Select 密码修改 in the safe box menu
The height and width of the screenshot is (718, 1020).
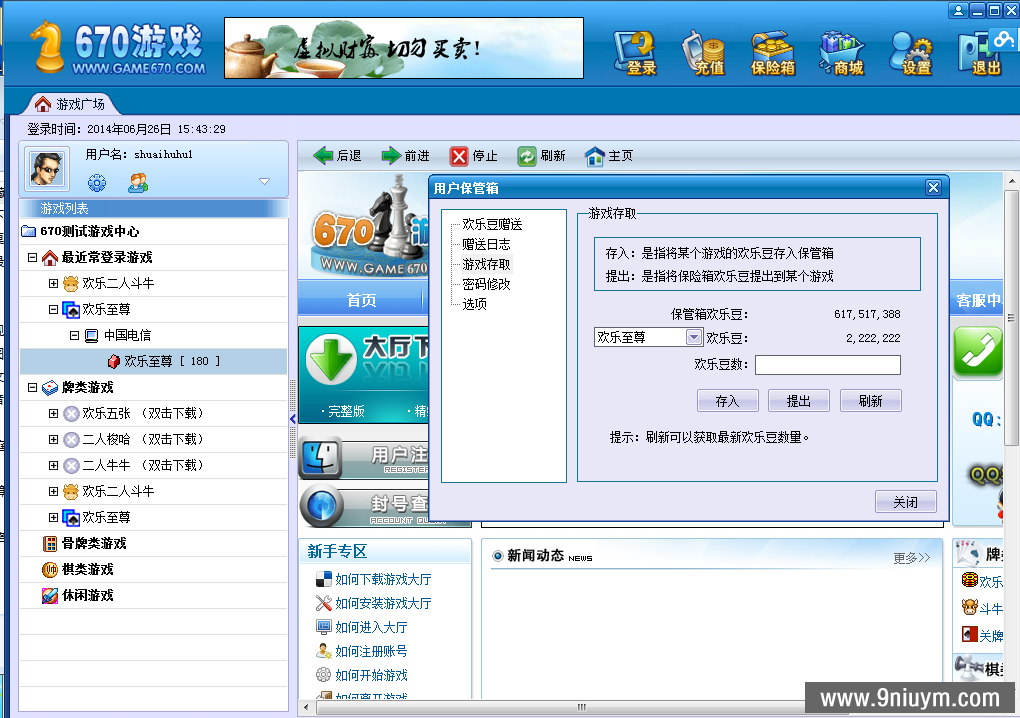point(486,284)
